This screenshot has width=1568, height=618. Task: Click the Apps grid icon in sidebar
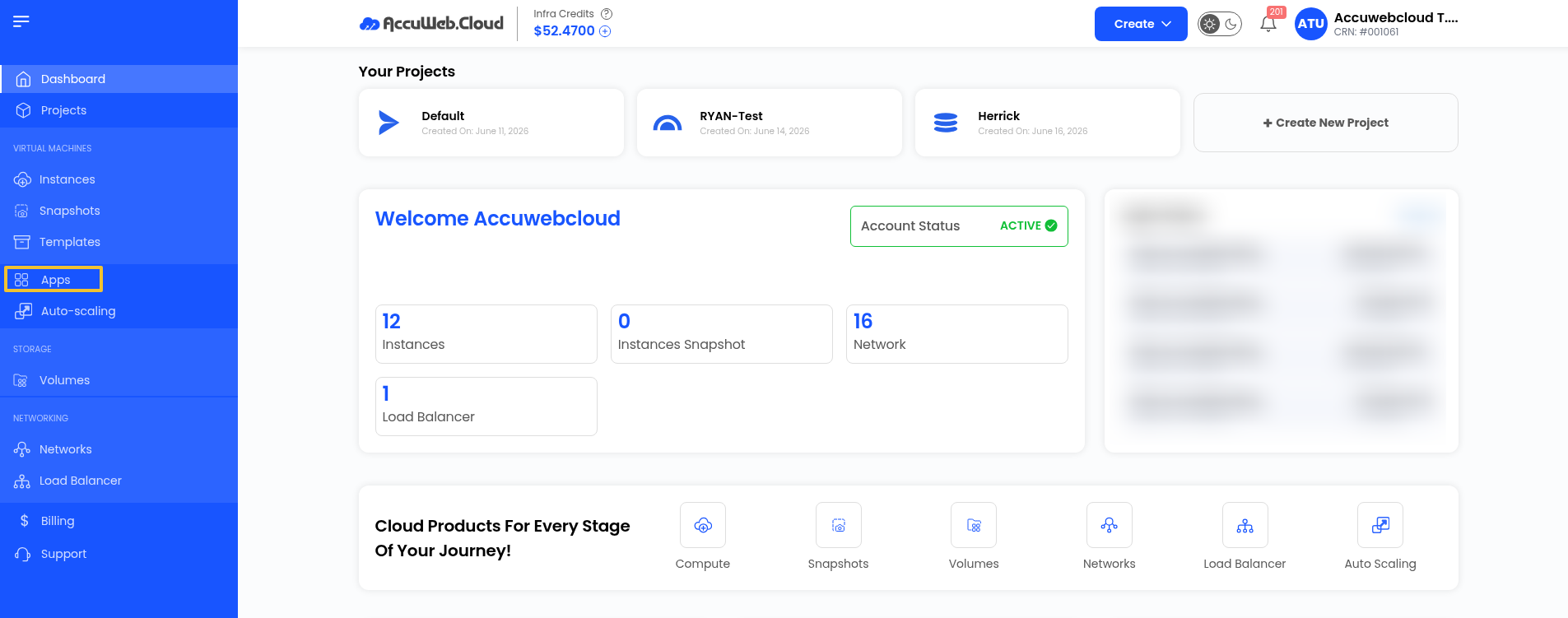pos(21,280)
